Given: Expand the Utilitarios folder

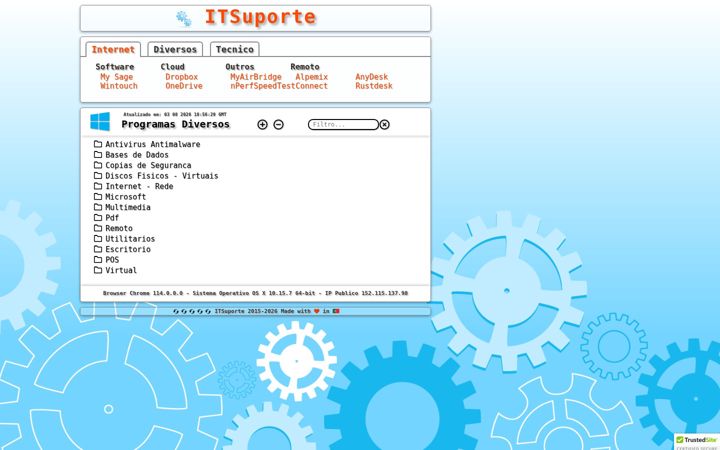Looking at the screenshot, I should pos(130,239).
